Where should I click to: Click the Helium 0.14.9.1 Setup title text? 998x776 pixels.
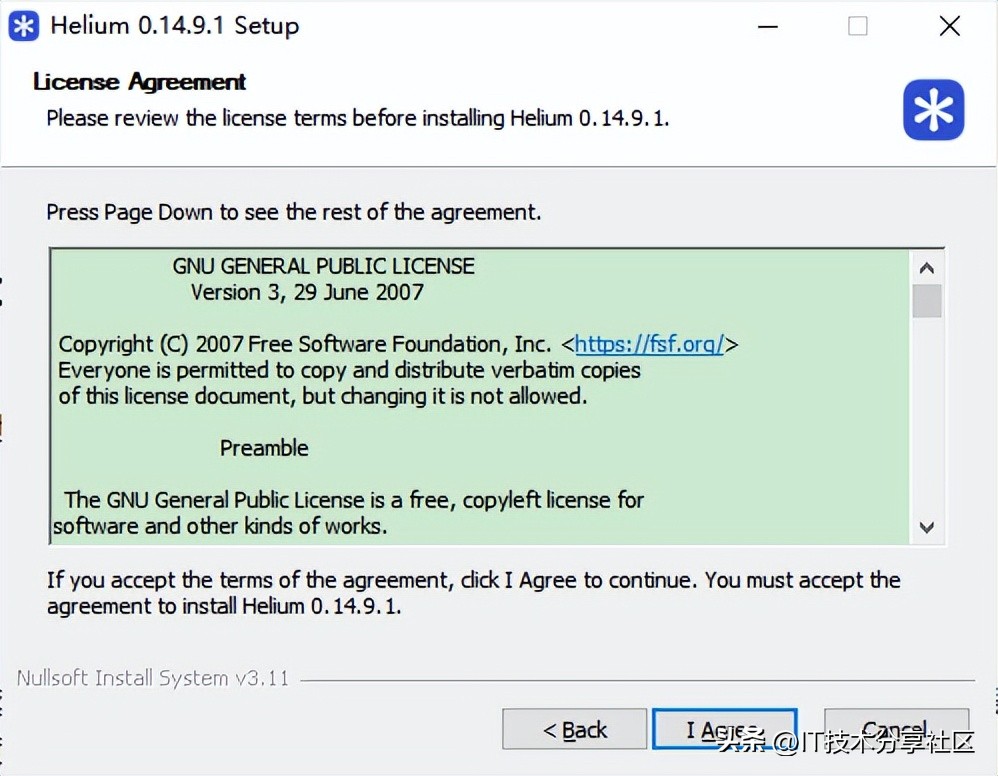(174, 26)
